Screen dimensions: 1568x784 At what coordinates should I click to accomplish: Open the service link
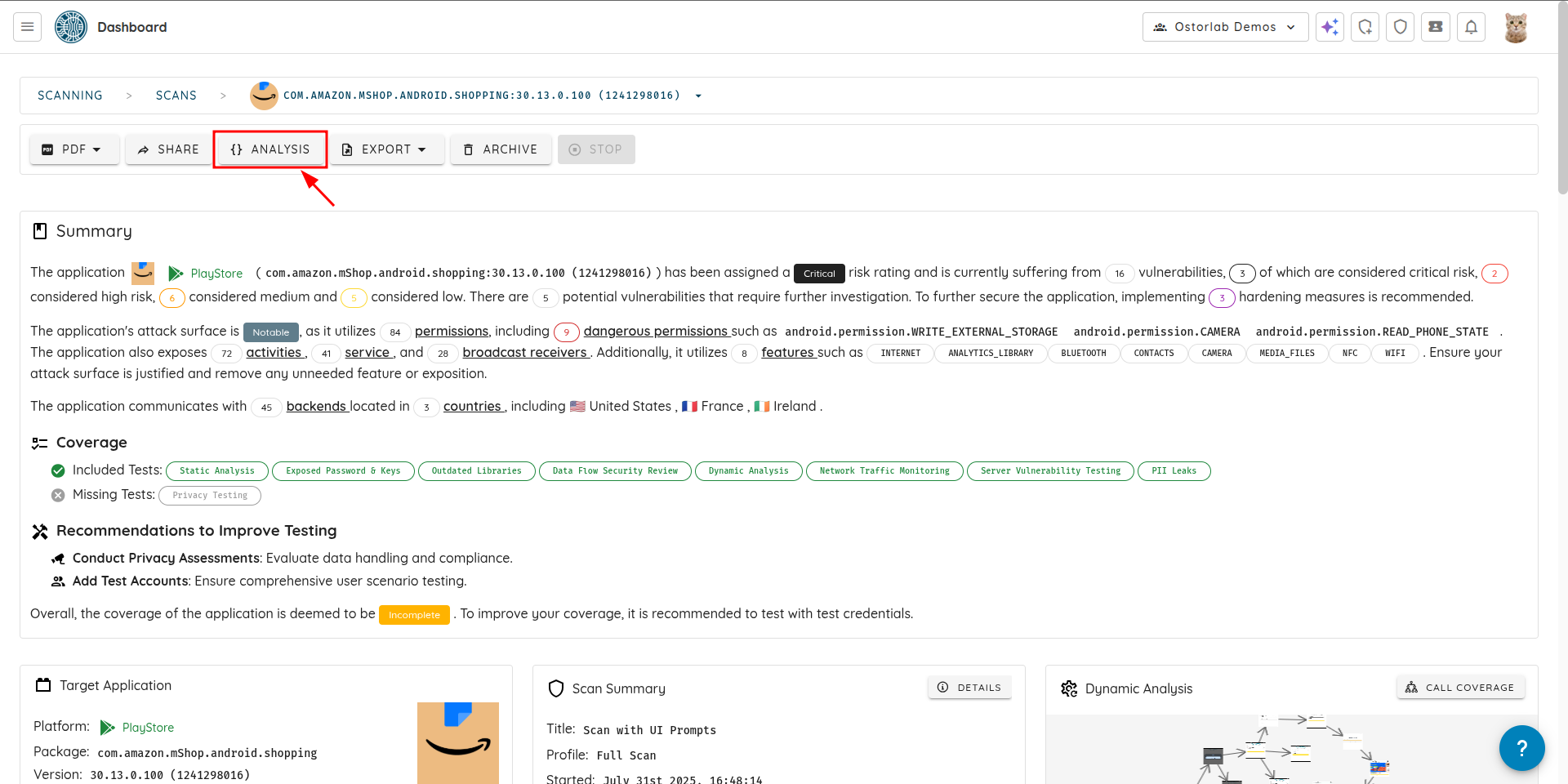pyautogui.click(x=367, y=352)
